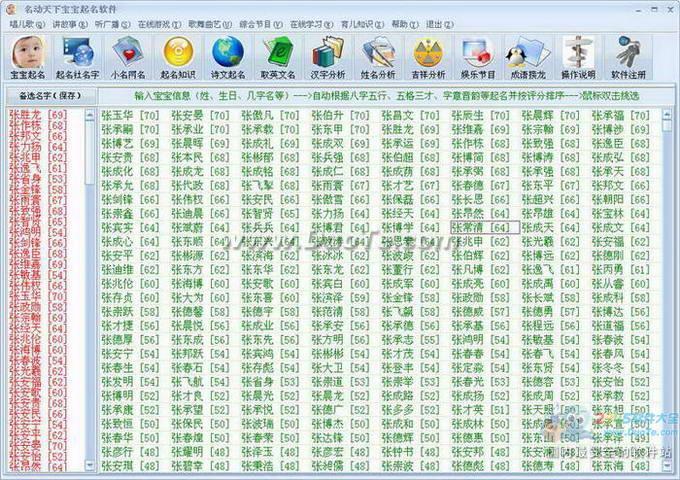This screenshot has width=680, height=480.
Task: Open the 汉字分析 character analysis tool
Action: 328,58
